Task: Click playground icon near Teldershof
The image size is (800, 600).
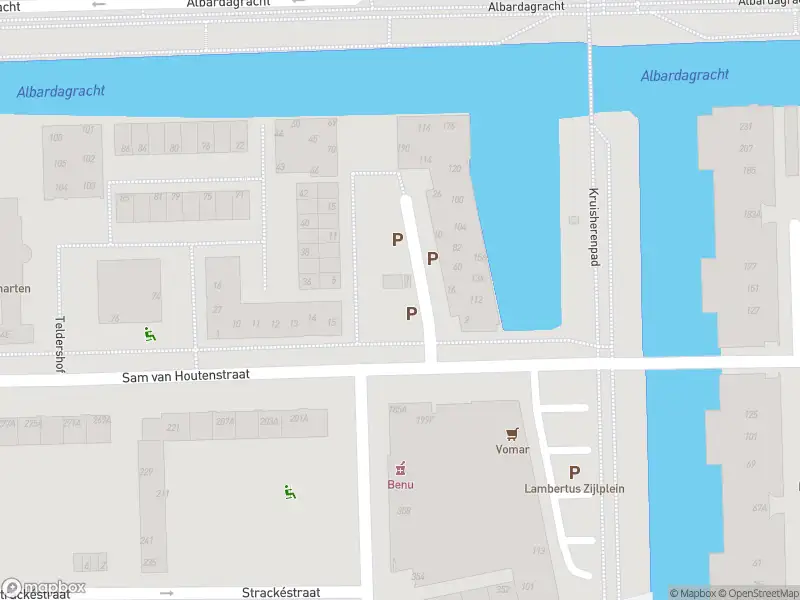Action: (x=149, y=334)
